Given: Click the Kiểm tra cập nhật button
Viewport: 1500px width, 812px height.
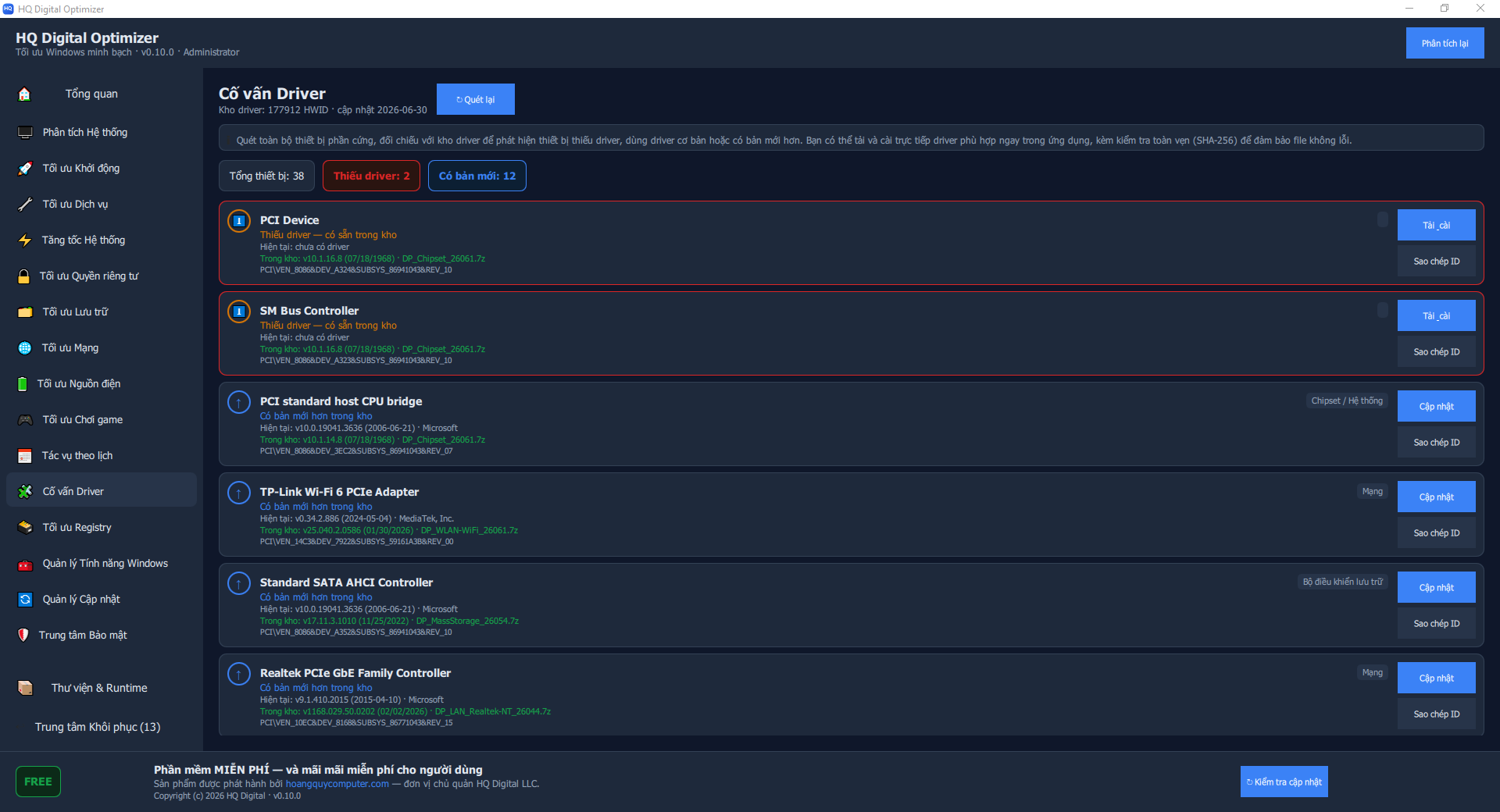Looking at the screenshot, I should [1284, 782].
